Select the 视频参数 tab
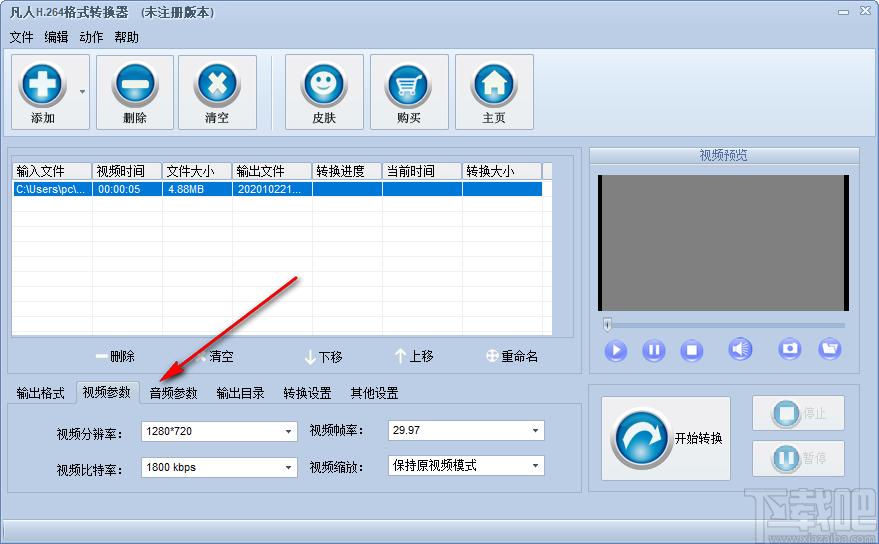879x544 pixels. [x=107, y=392]
